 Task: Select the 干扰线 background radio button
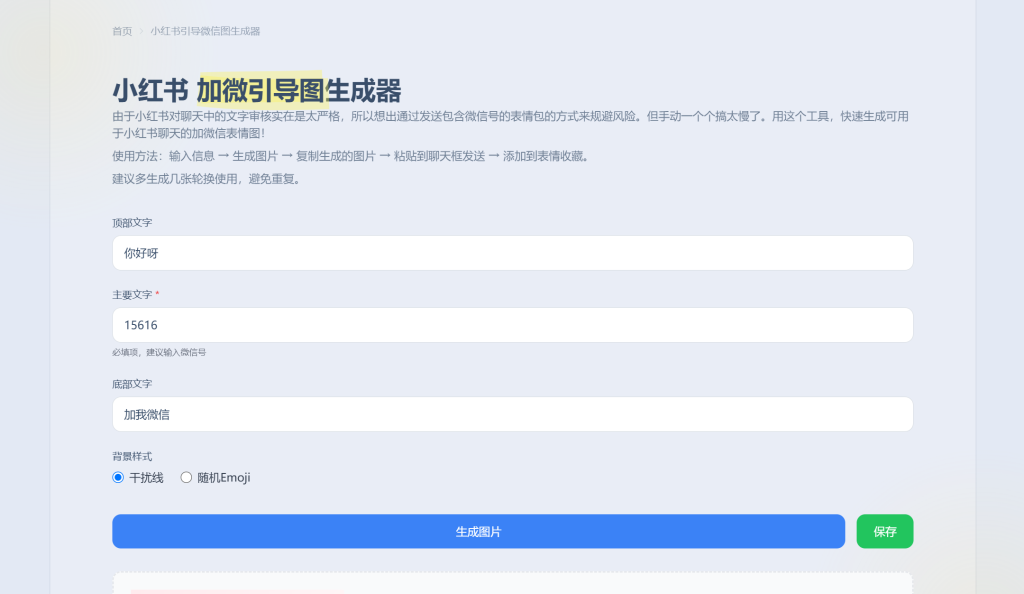[118, 477]
